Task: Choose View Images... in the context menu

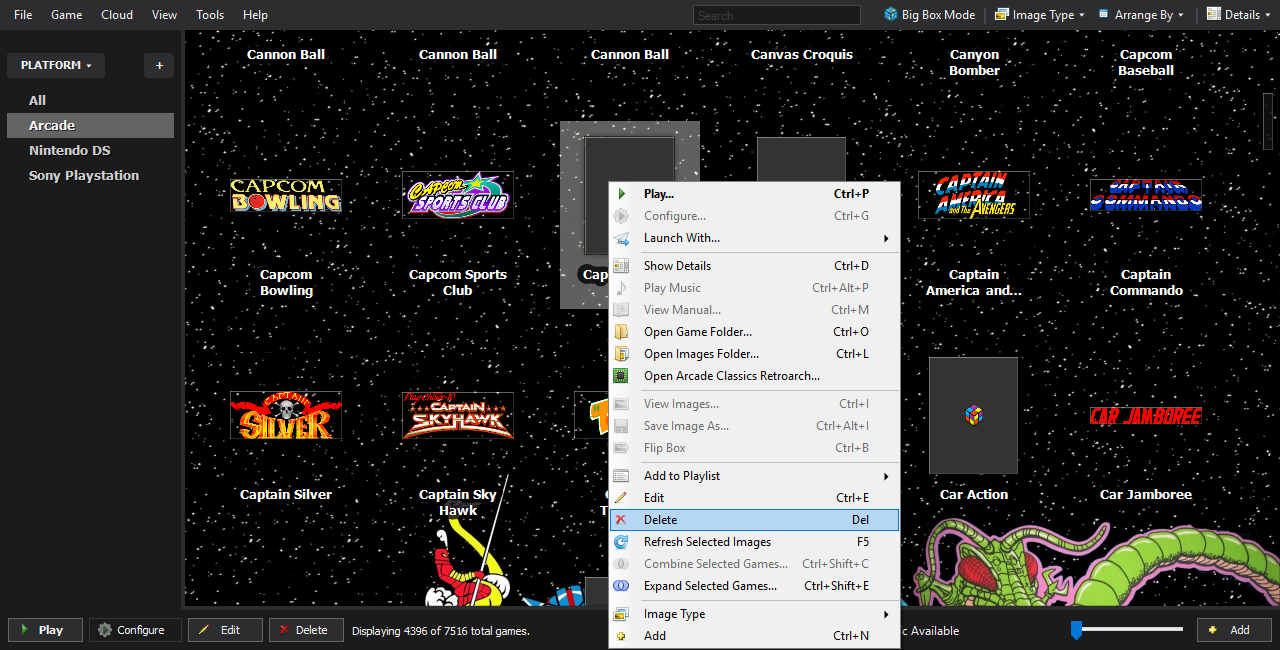Action: tap(755, 404)
